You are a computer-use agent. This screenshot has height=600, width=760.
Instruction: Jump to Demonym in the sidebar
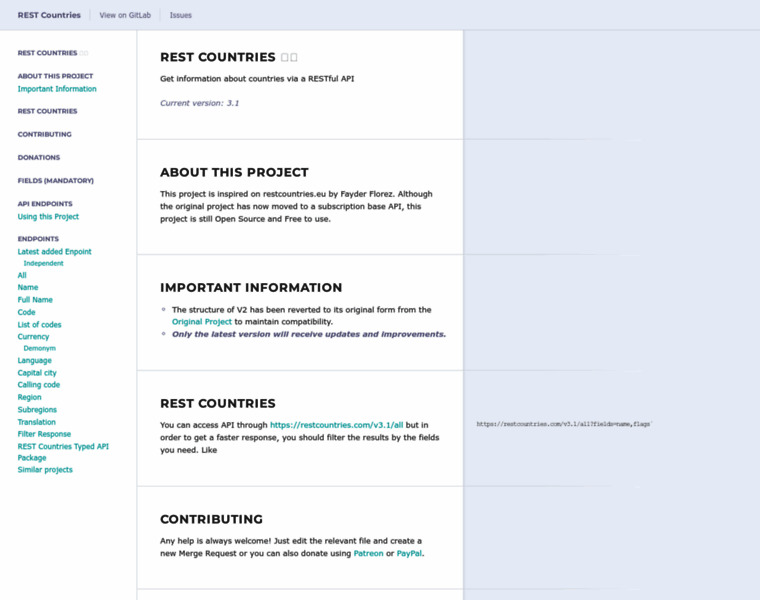click(x=40, y=348)
